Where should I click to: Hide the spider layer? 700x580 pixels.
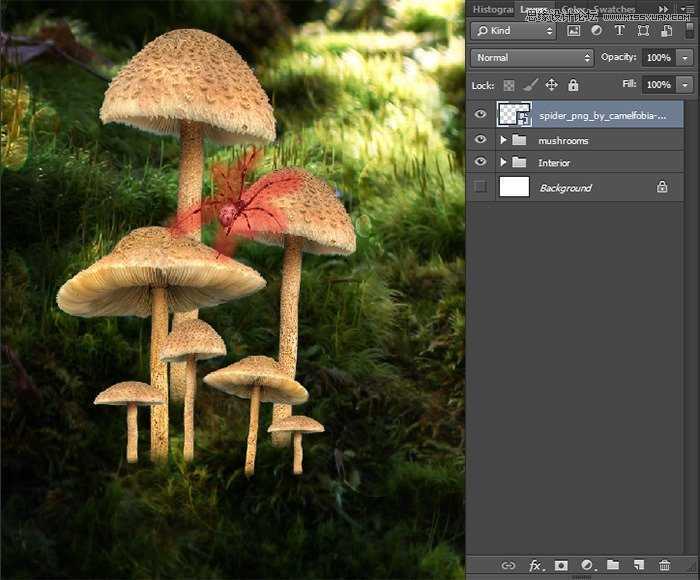click(x=481, y=115)
